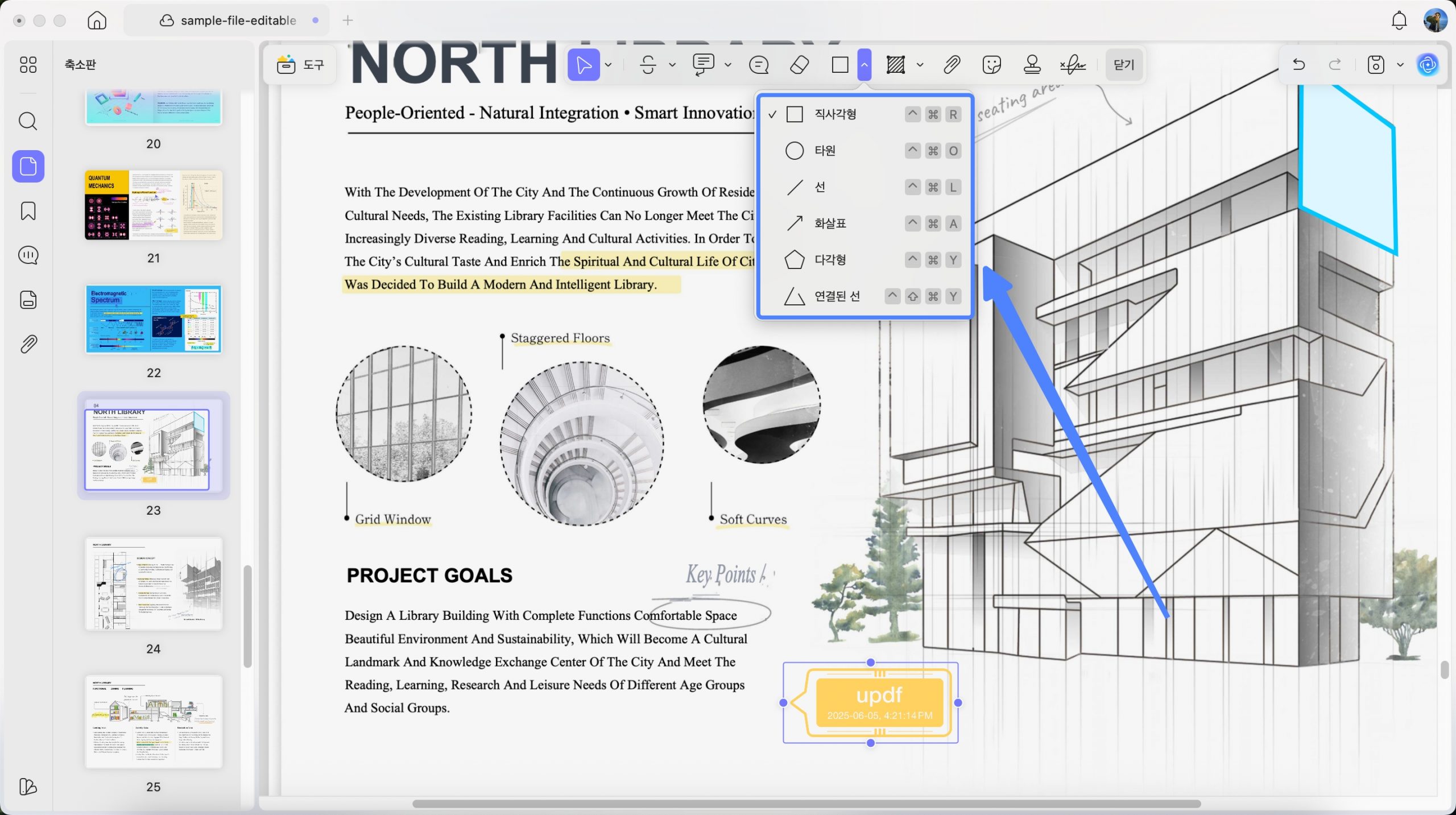Select the sticky note bubble tool
Screen dimensions: 1456x815
[x=759, y=65]
